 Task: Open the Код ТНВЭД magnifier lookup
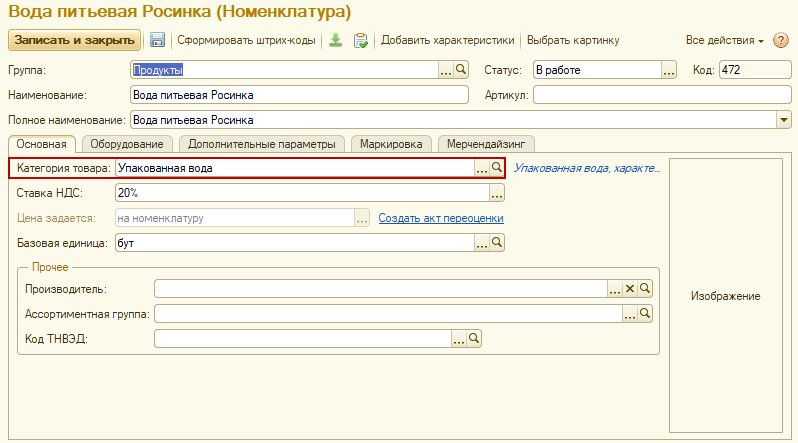click(x=474, y=339)
